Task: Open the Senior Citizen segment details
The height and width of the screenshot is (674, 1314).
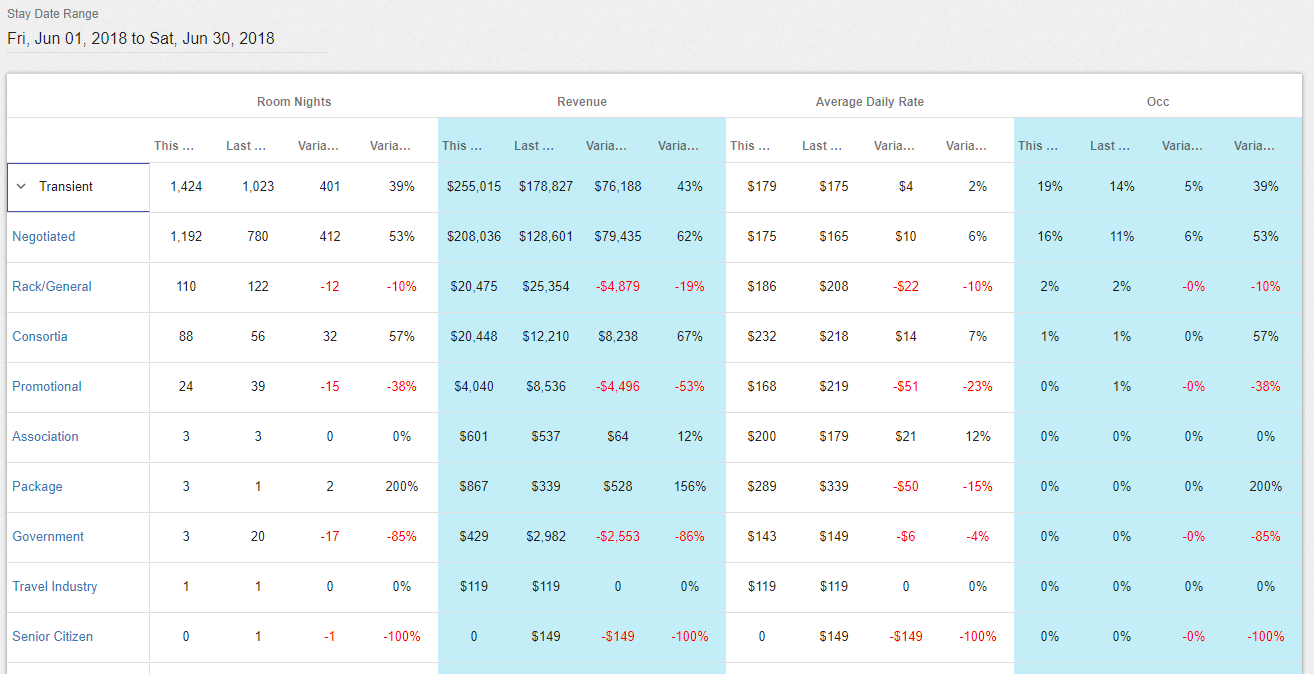Action: pos(52,636)
